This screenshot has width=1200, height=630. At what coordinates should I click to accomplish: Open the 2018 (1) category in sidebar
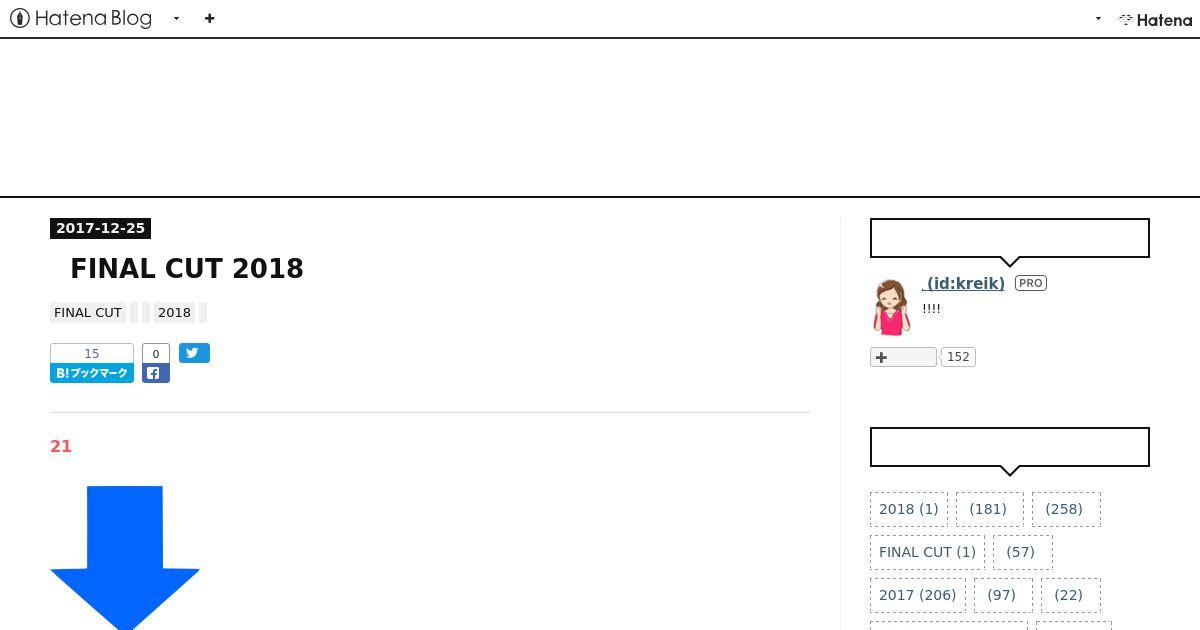click(909, 509)
